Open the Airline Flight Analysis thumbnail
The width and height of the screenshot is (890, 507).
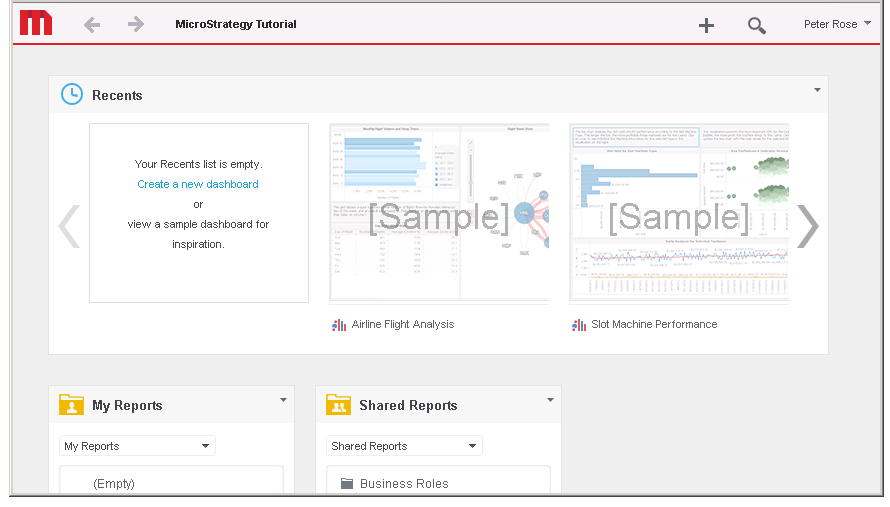click(x=439, y=213)
